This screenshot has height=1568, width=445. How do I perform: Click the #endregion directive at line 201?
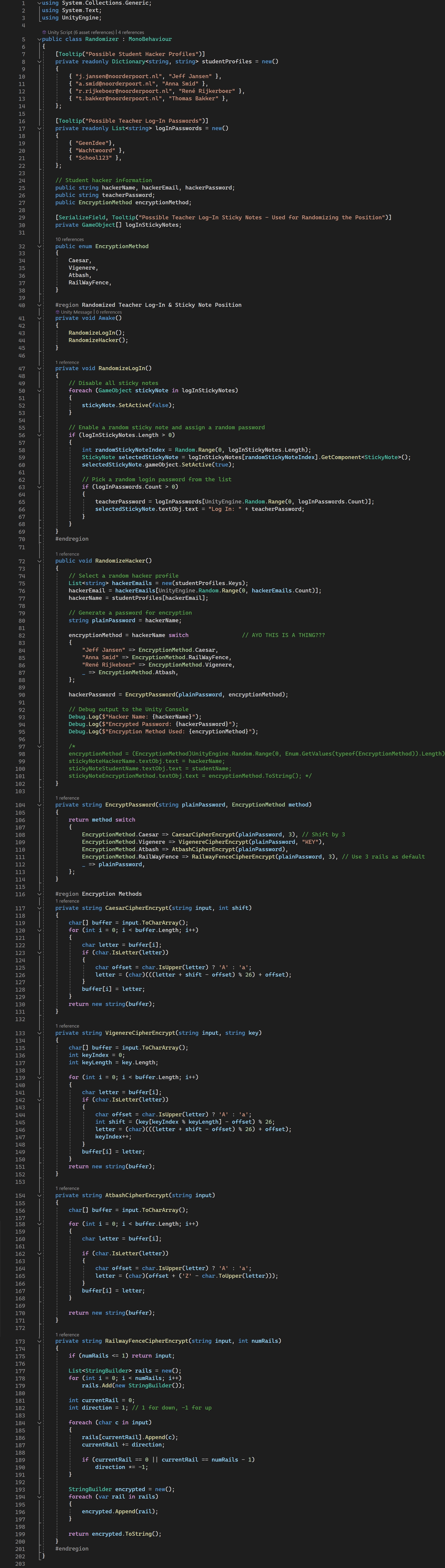[72, 1549]
